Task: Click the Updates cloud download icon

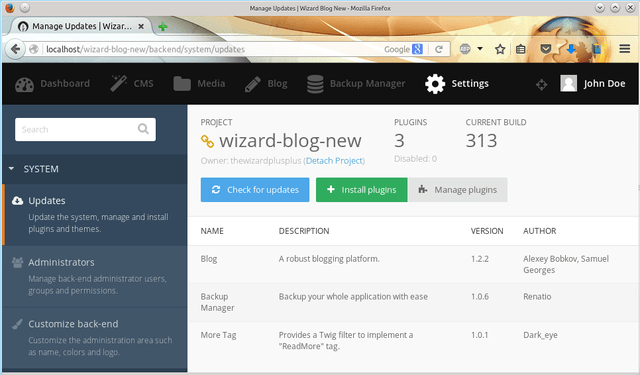Action: coord(18,201)
